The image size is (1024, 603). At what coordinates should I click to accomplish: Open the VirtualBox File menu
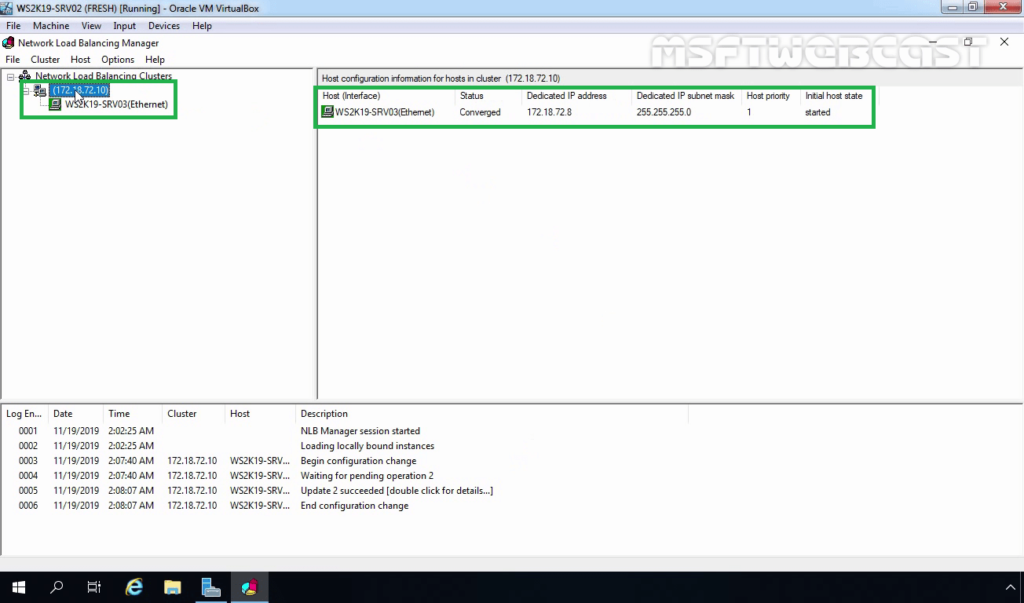pyautogui.click(x=13, y=26)
